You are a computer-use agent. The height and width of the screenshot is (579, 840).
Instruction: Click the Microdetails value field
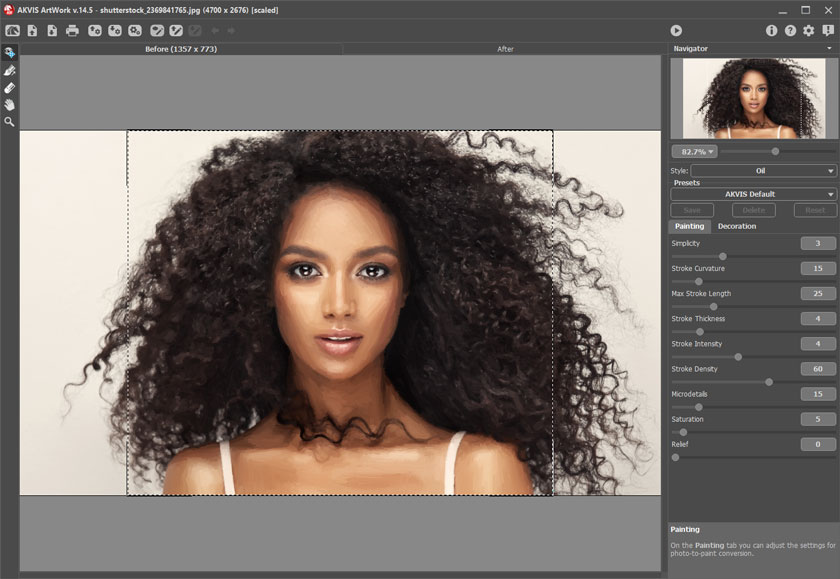818,394
